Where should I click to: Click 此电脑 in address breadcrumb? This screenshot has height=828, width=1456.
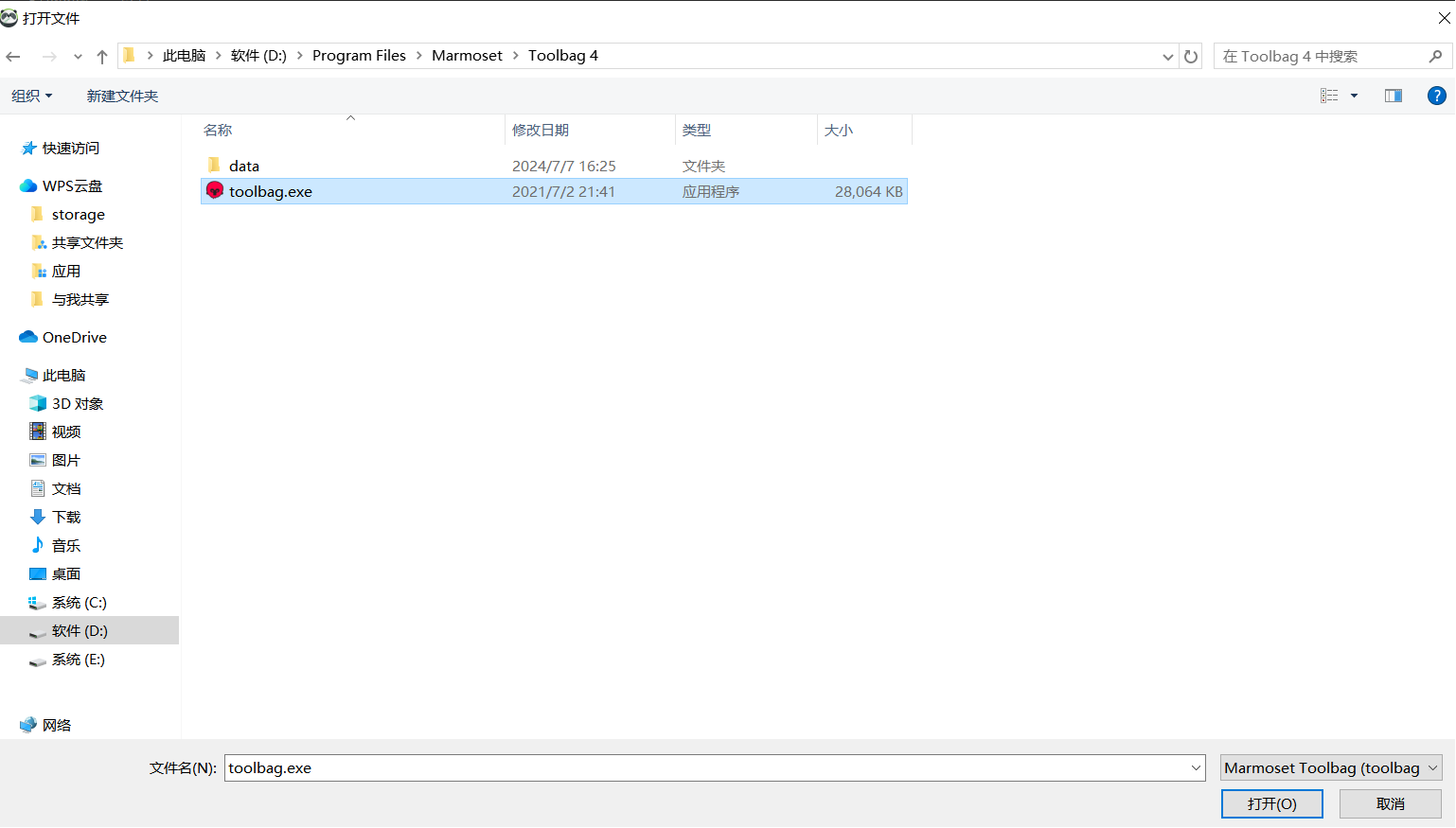[184, 56]
